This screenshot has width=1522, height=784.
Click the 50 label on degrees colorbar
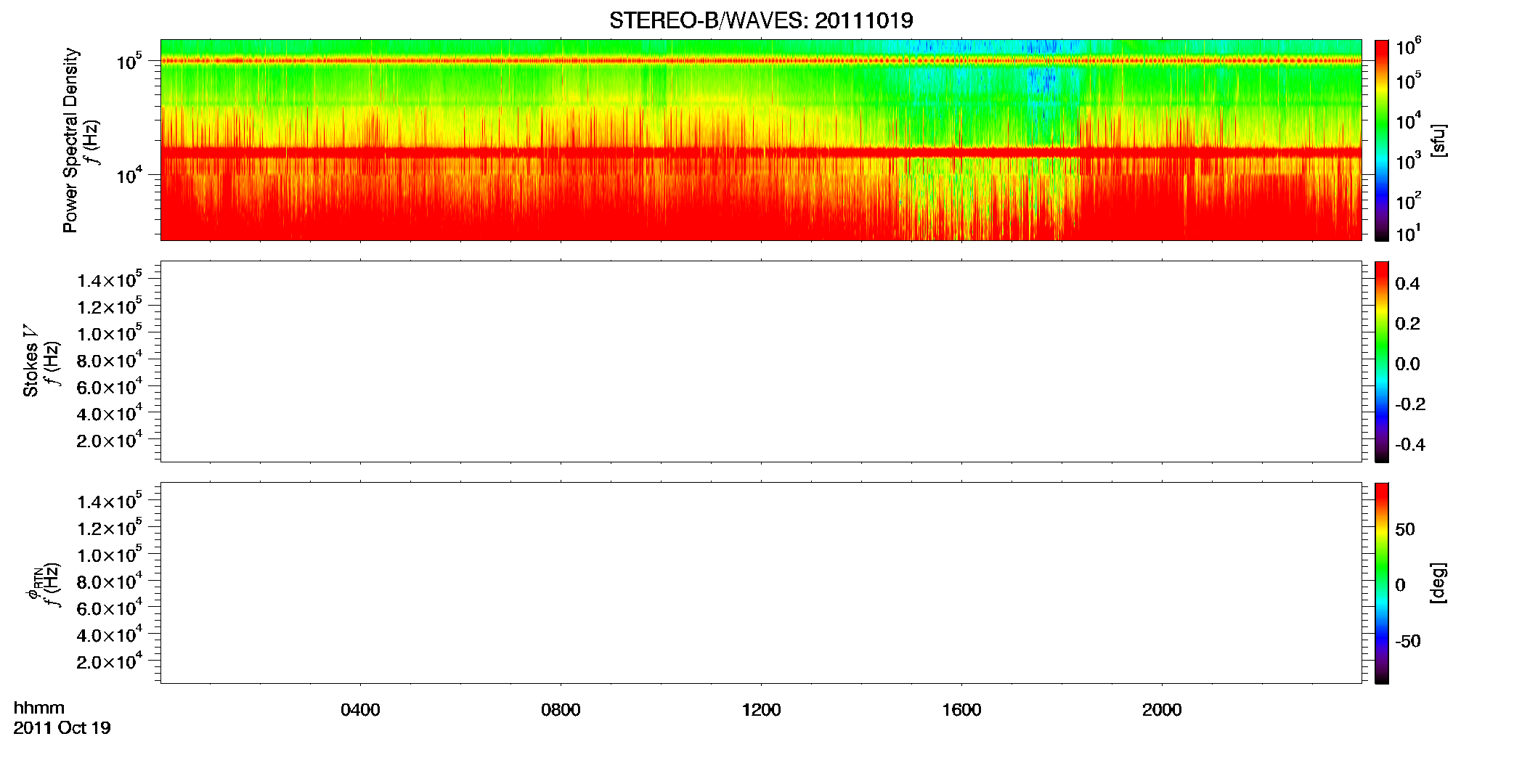(x=1405, y=529)
